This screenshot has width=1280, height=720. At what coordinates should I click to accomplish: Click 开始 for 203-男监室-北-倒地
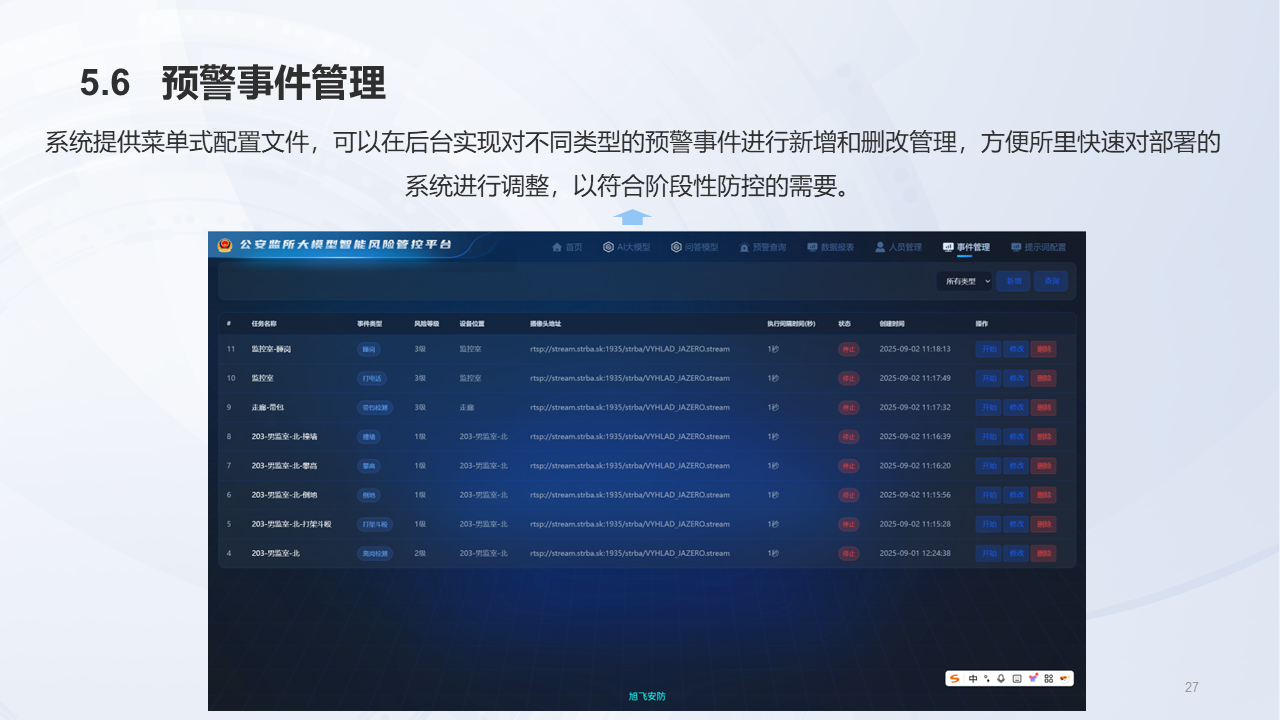(988, 494)
